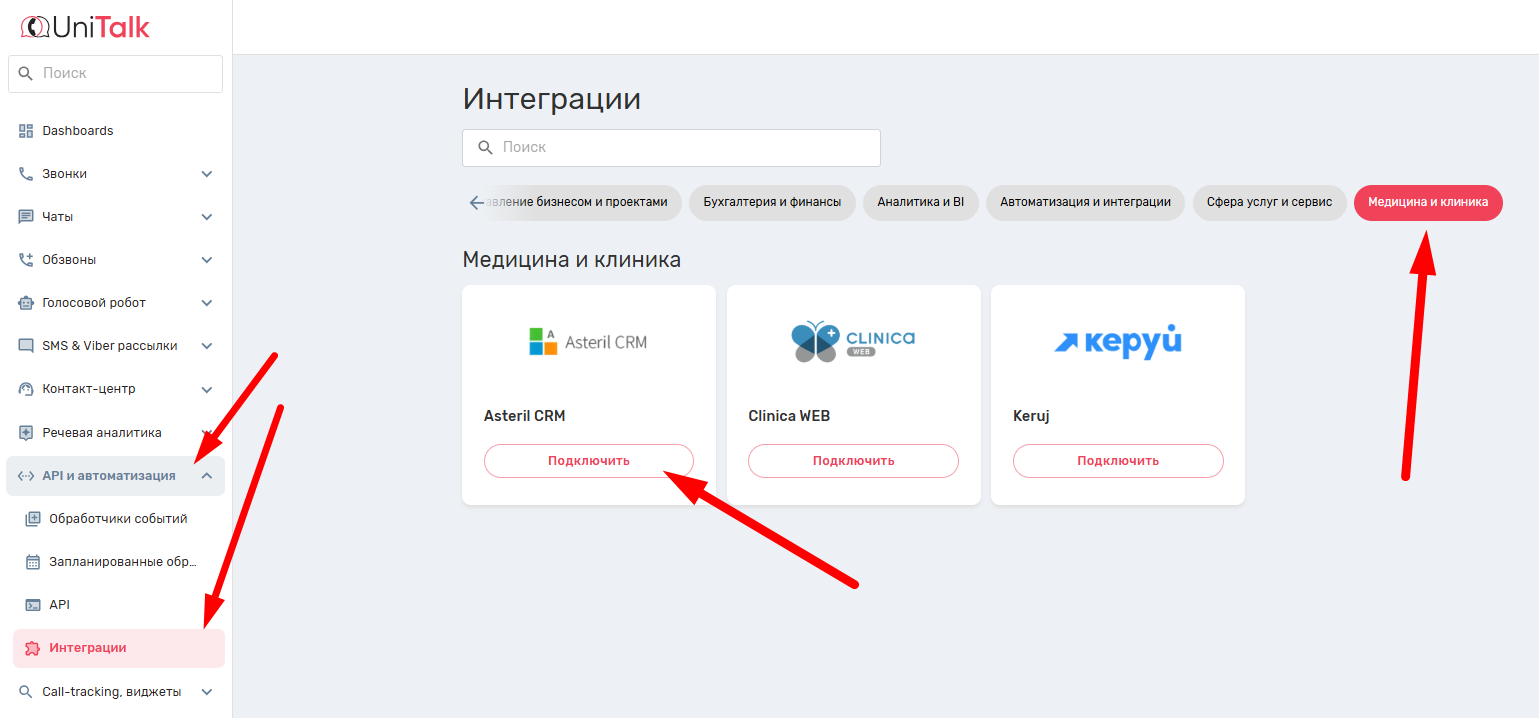Expand SMS & Viber рассылки section

coord(207,346)
